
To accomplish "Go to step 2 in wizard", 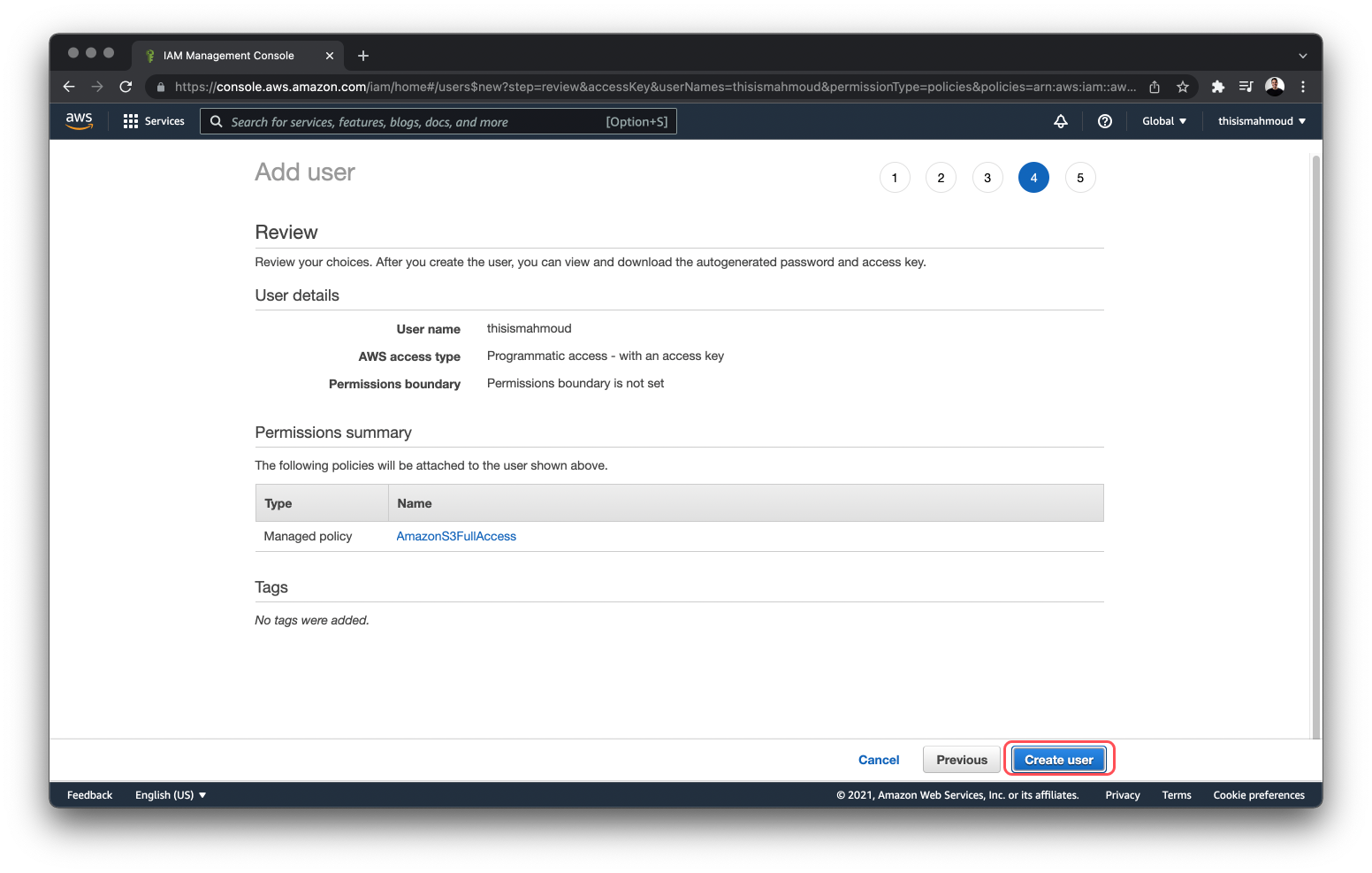I will (941, 178).
